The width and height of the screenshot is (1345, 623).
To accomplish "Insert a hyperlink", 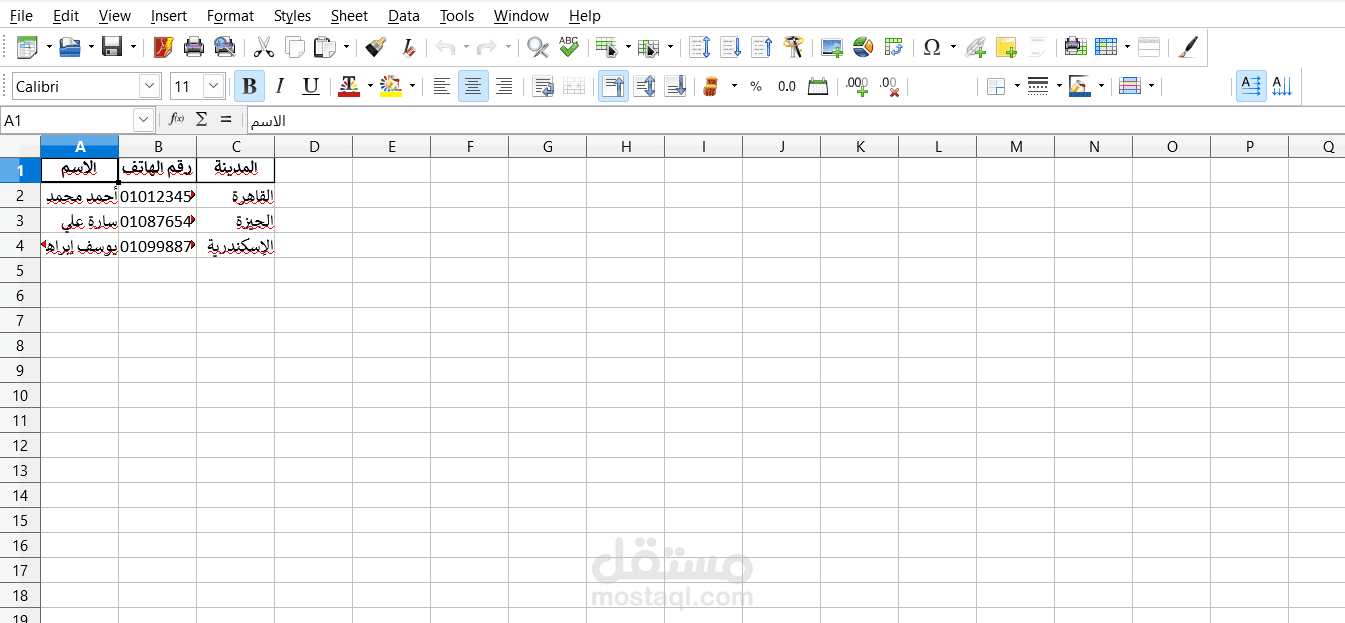I will [x=976, y=47].
